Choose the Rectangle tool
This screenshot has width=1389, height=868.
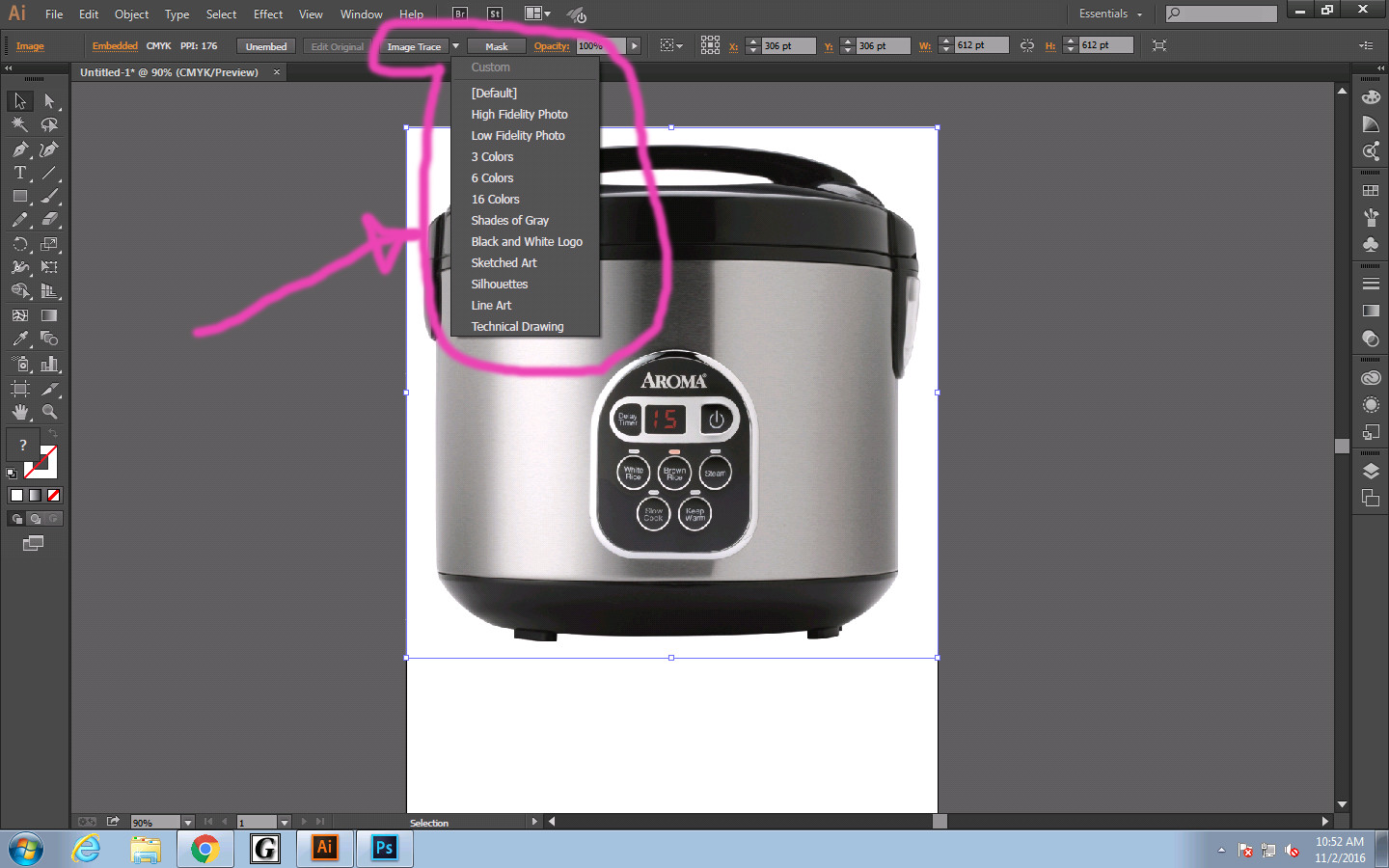click(x=20, y=196)
